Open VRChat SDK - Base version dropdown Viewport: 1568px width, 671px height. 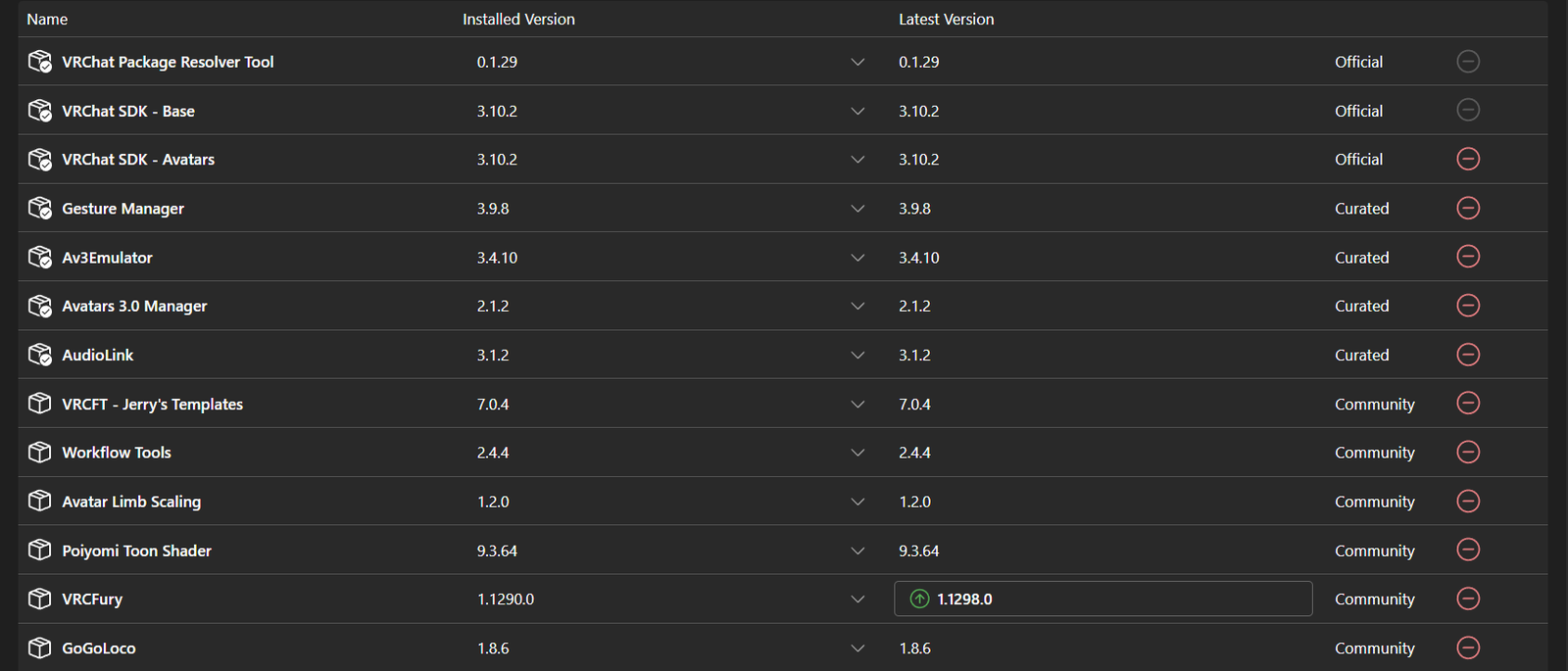[857, 111]
